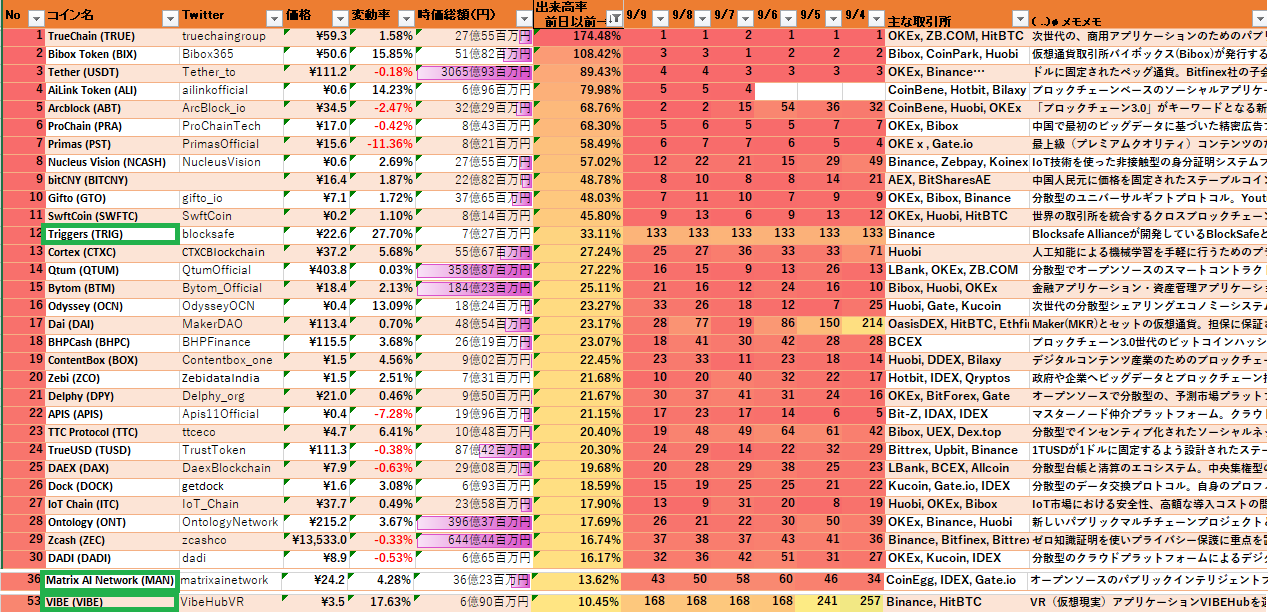Open the 時価総額(円) column filter dropdown
1268x612 pixels.
(521, 18)
